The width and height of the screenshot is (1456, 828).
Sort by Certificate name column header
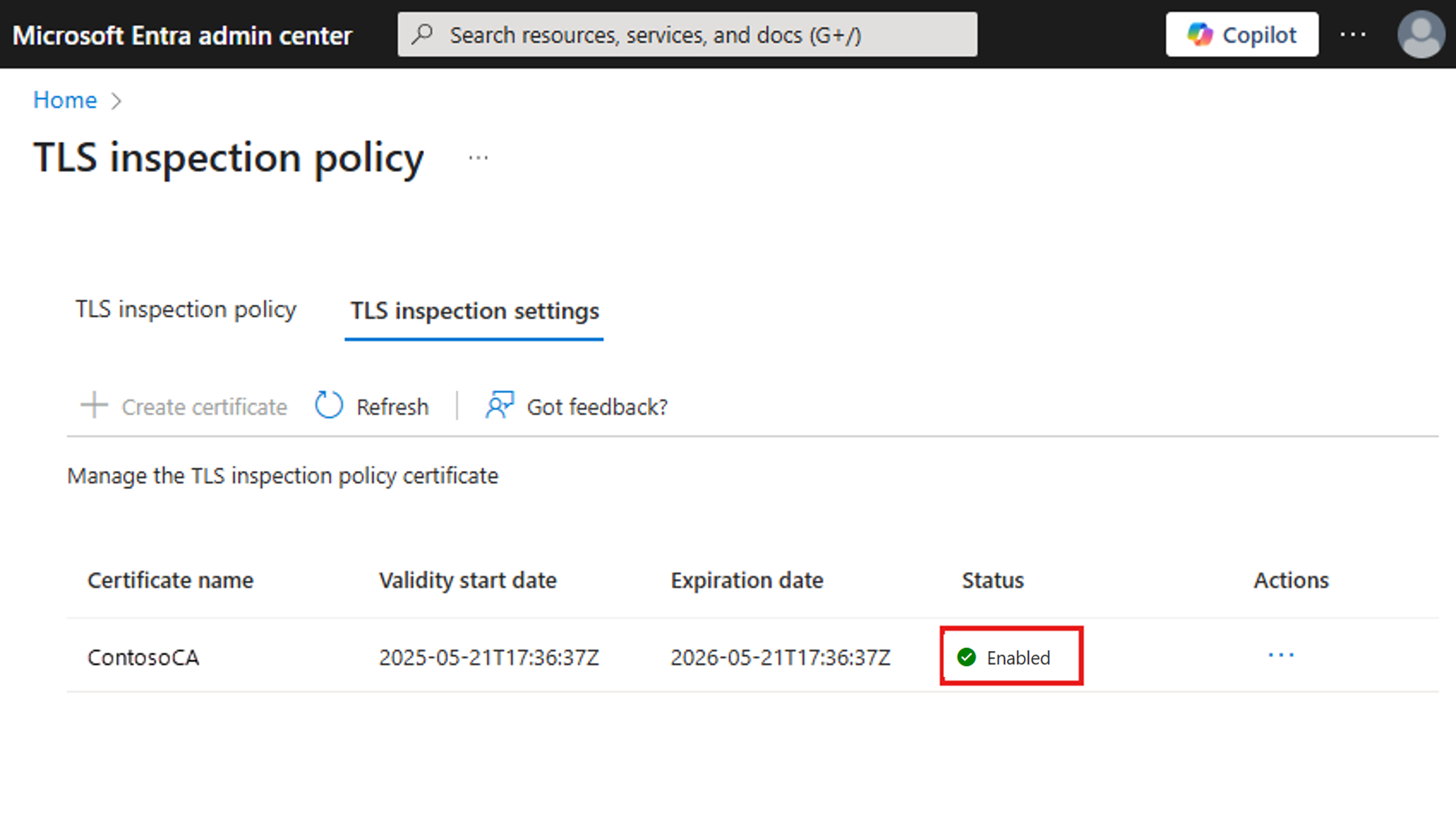click(x=170, y=581)
